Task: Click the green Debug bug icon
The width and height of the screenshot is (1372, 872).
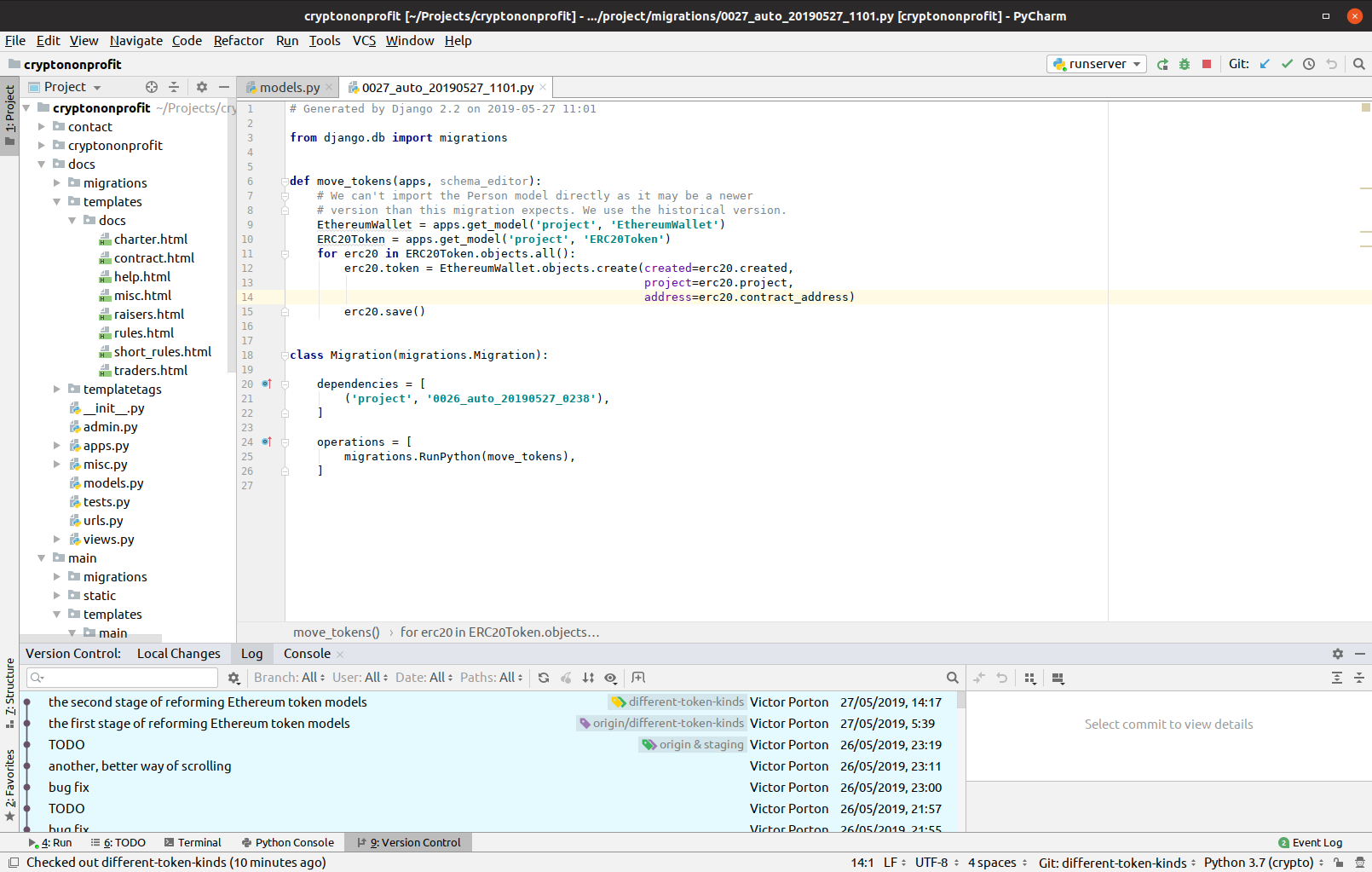Action: coord(1185,64)
